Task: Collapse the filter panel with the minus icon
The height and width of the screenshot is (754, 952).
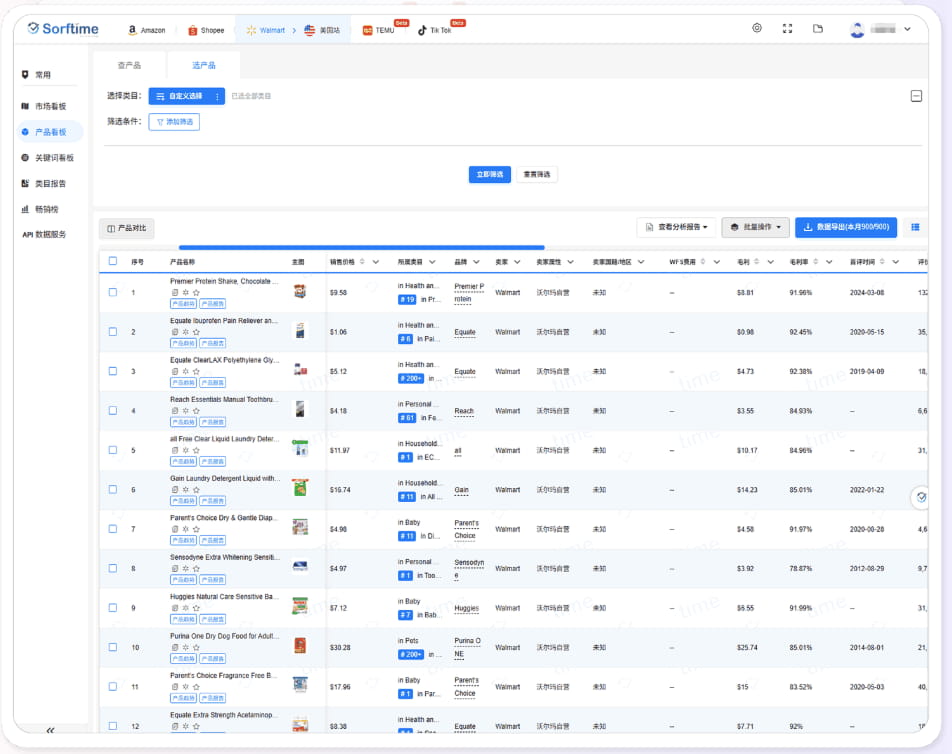Action: pyautogui.click(x=916, y=96)
